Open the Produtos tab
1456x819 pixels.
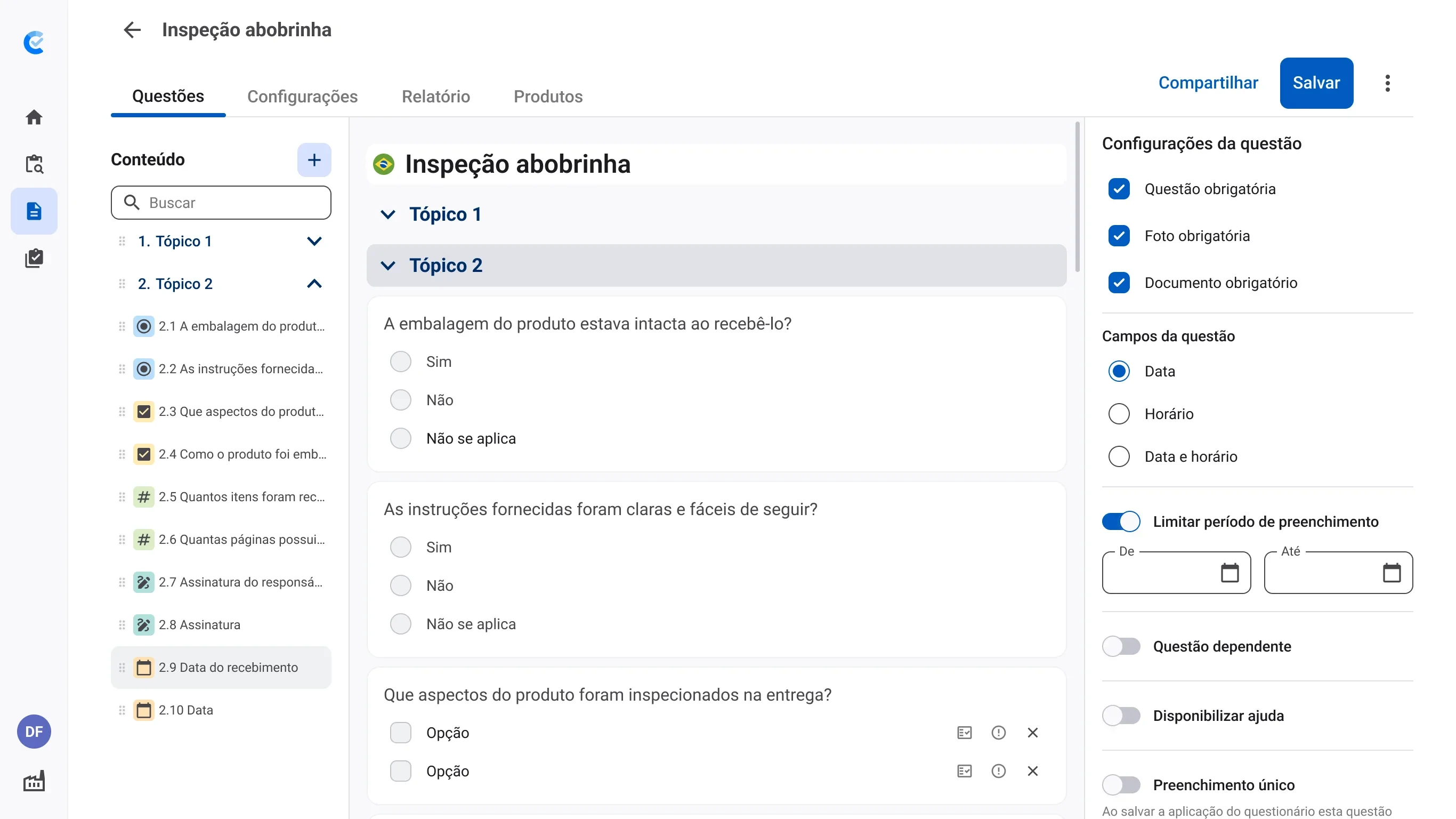[x=548, y=96]
